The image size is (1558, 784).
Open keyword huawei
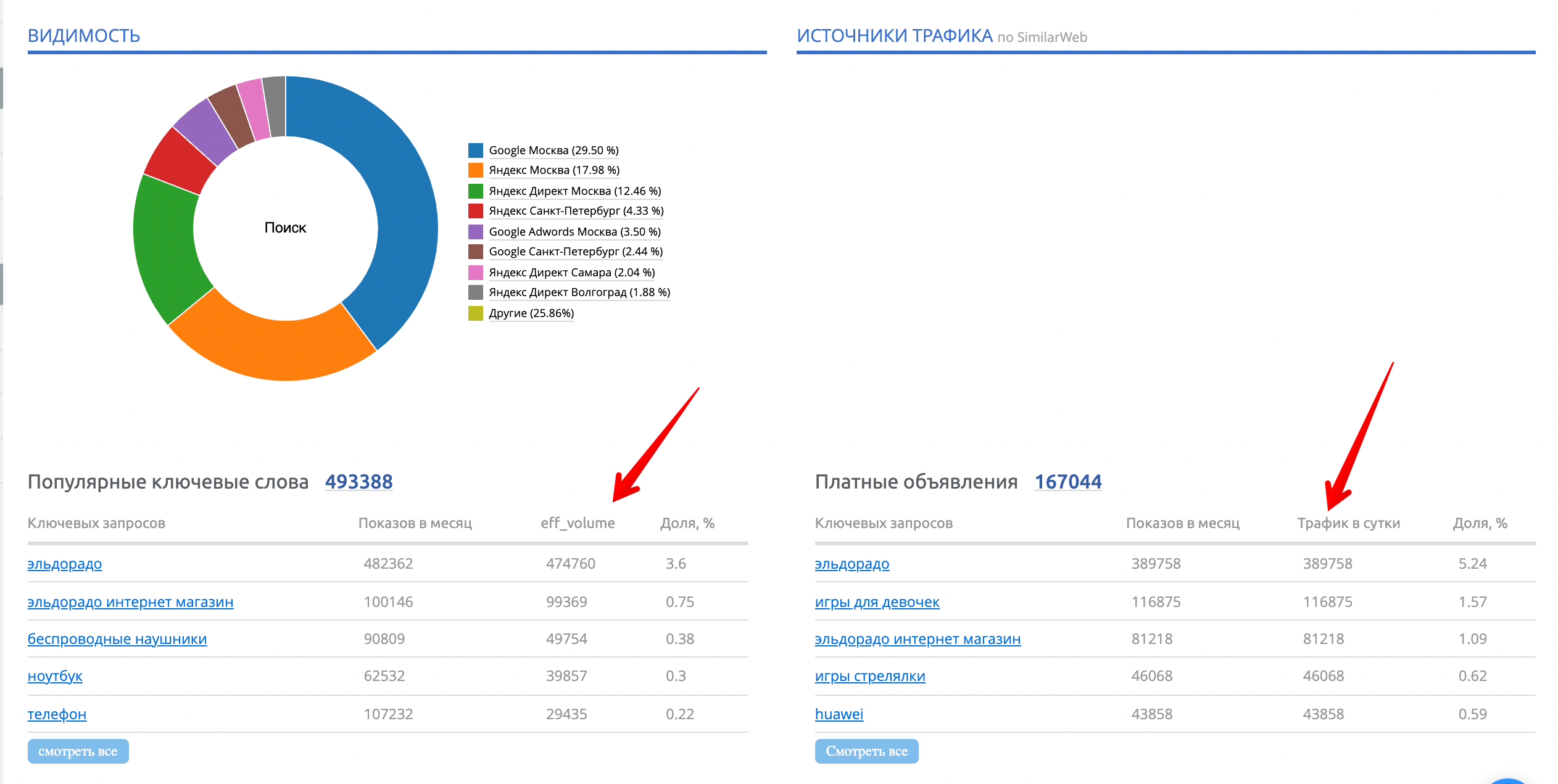coord(839,714)
